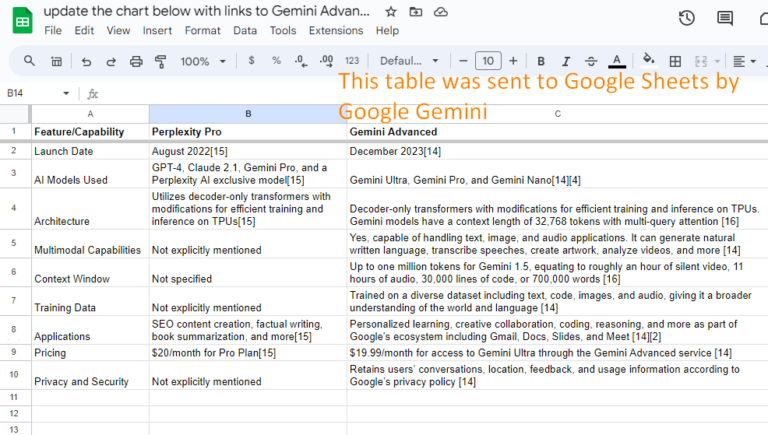This screenshot has height=435, width=768.
Task: Open the borders tool
Action: click(x=675, y=61)
